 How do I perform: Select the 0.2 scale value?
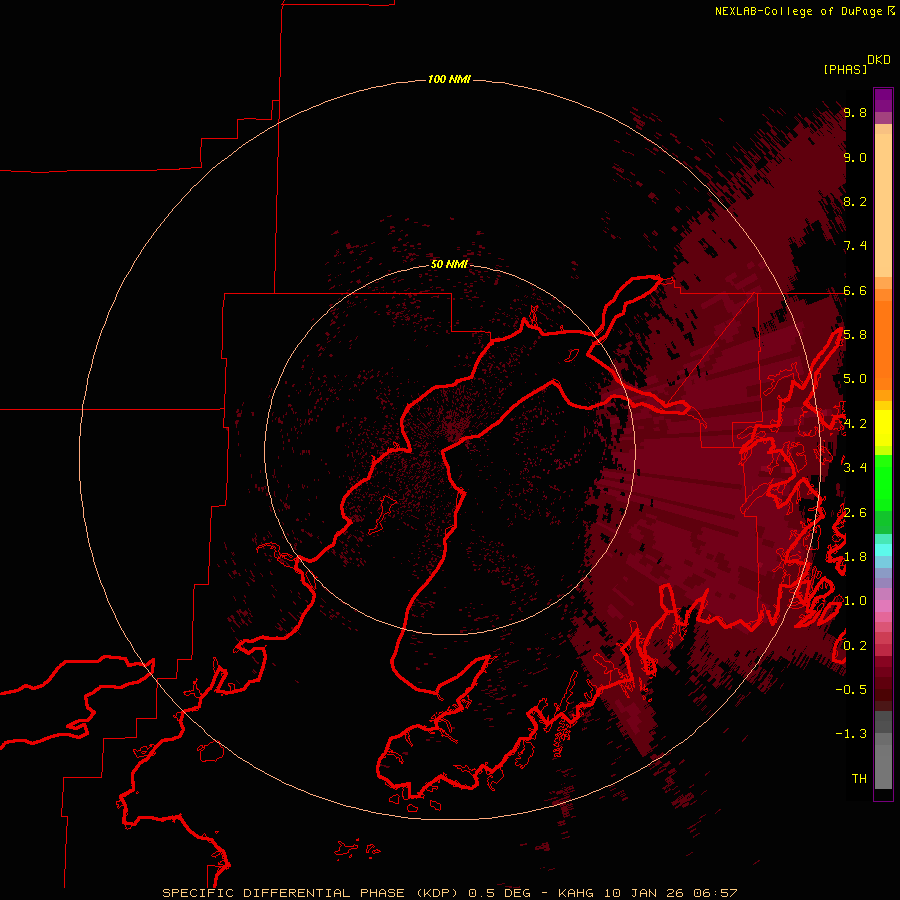(x=855, y=646)
